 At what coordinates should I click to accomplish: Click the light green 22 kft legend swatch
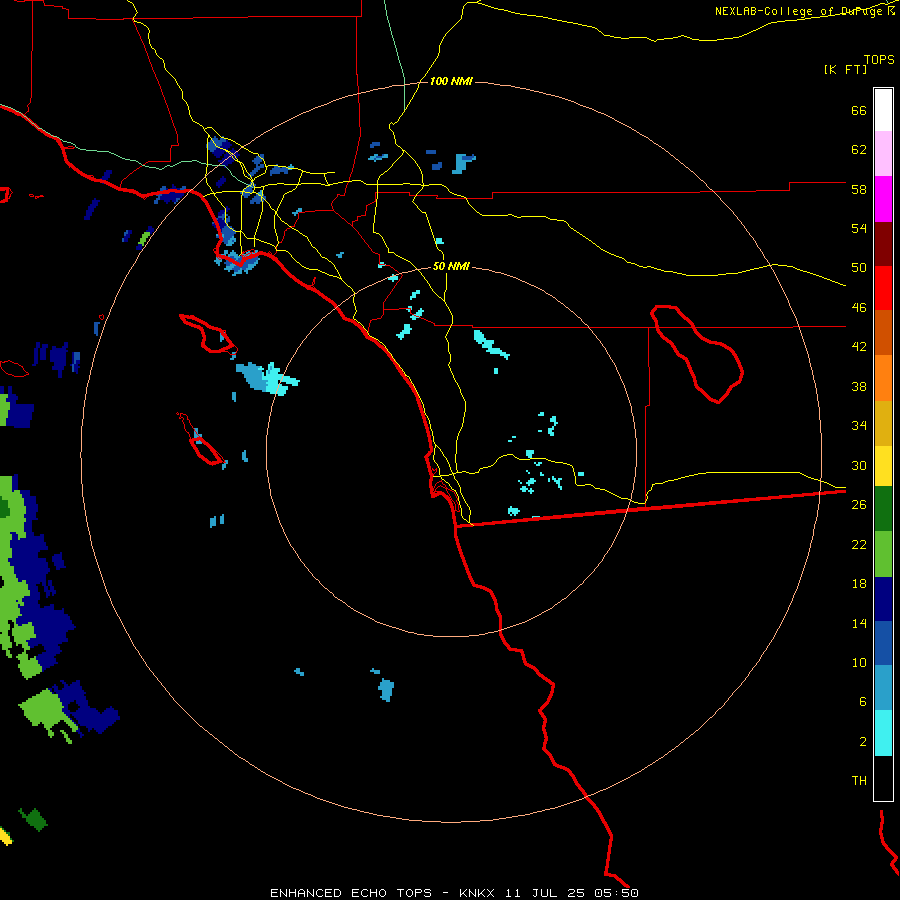pos(883,554)
